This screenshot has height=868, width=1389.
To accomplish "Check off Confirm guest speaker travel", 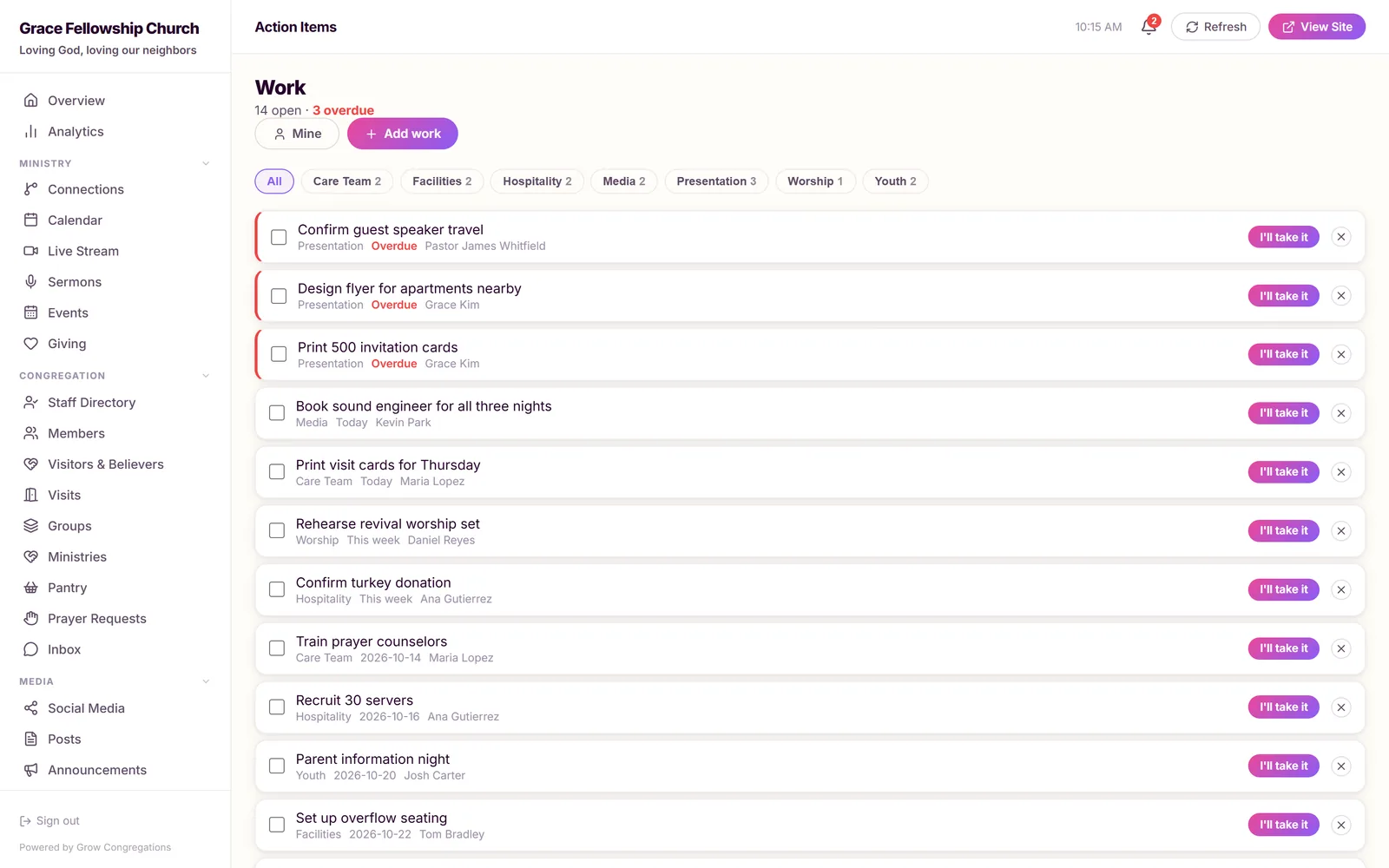I will 279,237.
